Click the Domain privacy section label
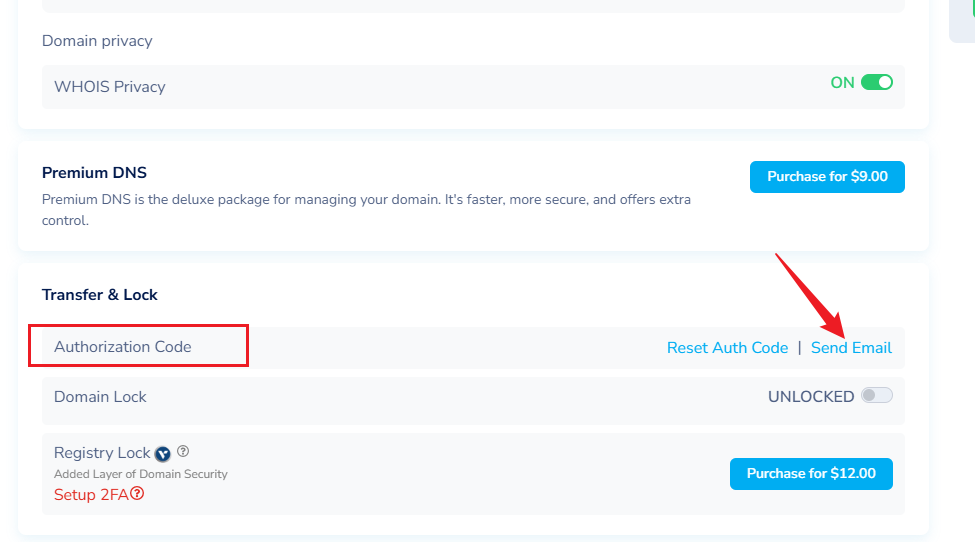975x542 pixels. [x=97, y=41]
